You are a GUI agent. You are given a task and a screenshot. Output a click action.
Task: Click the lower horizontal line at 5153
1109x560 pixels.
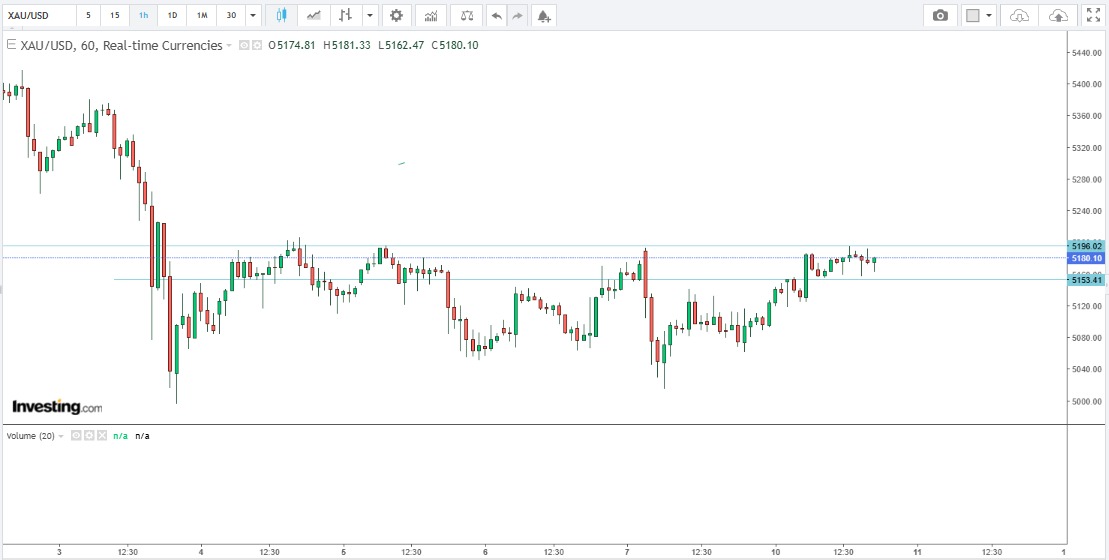pos(589,279)
